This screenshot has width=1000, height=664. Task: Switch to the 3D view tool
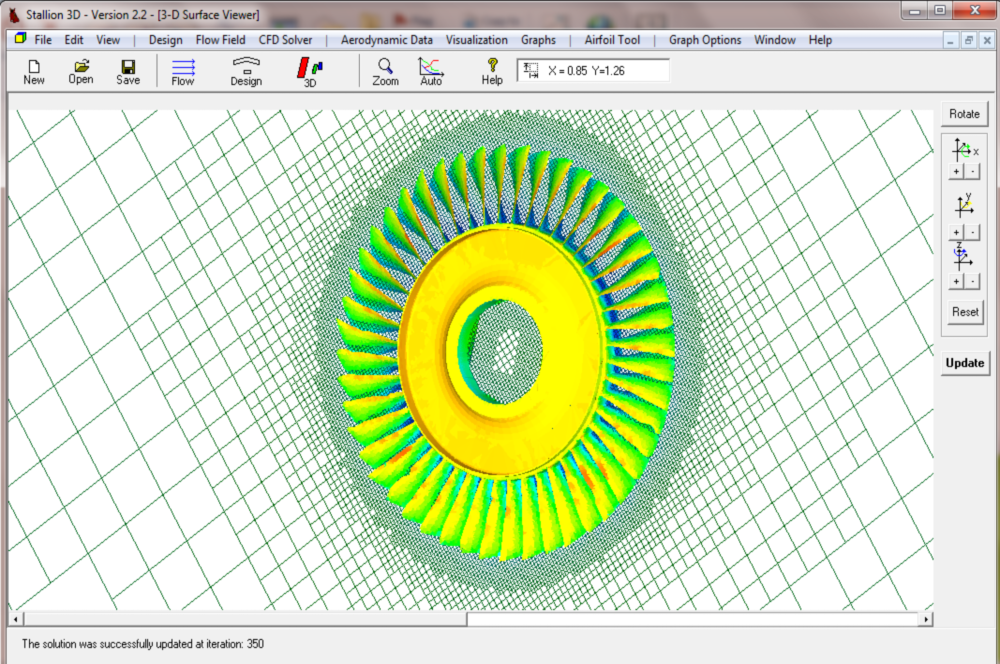(x=310, y=71)
